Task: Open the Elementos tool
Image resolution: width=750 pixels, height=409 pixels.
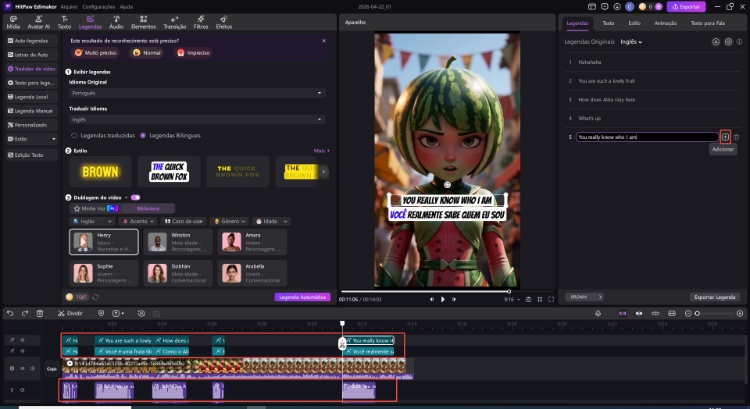Action: [x=143, y=22]
